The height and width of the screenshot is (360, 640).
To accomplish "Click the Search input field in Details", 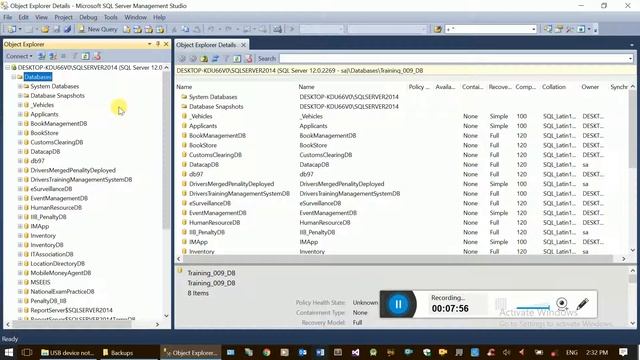I will pos(453,58).
